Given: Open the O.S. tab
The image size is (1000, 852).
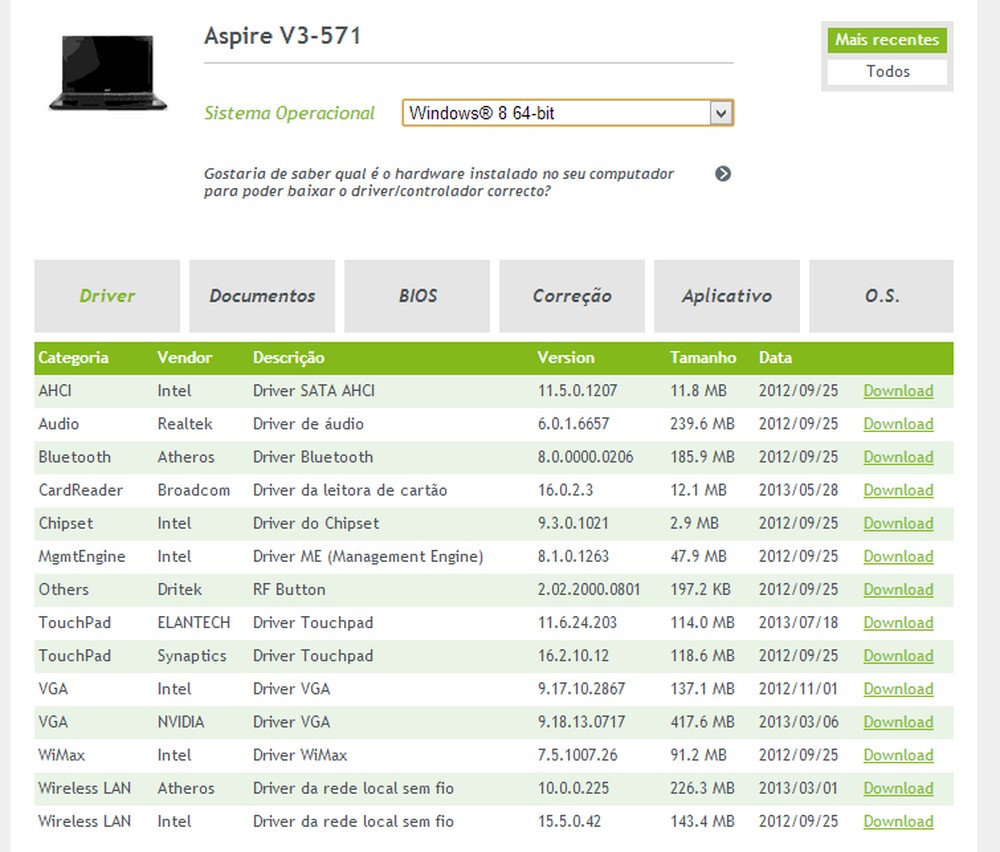Looking at the screenshot, I should (881, 296).
